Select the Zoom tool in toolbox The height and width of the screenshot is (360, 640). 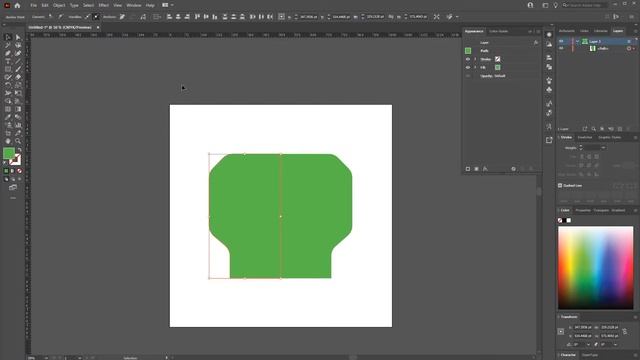(x=18, y=141)
